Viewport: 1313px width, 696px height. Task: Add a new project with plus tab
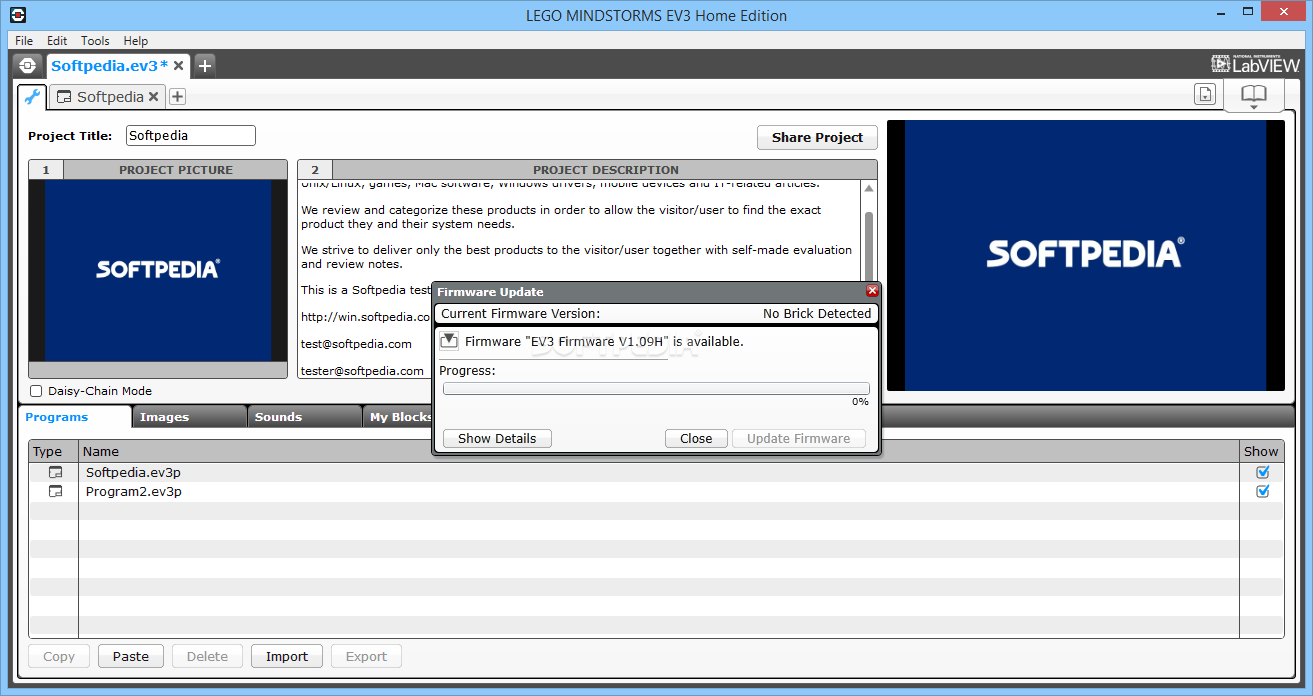(205, 66)
